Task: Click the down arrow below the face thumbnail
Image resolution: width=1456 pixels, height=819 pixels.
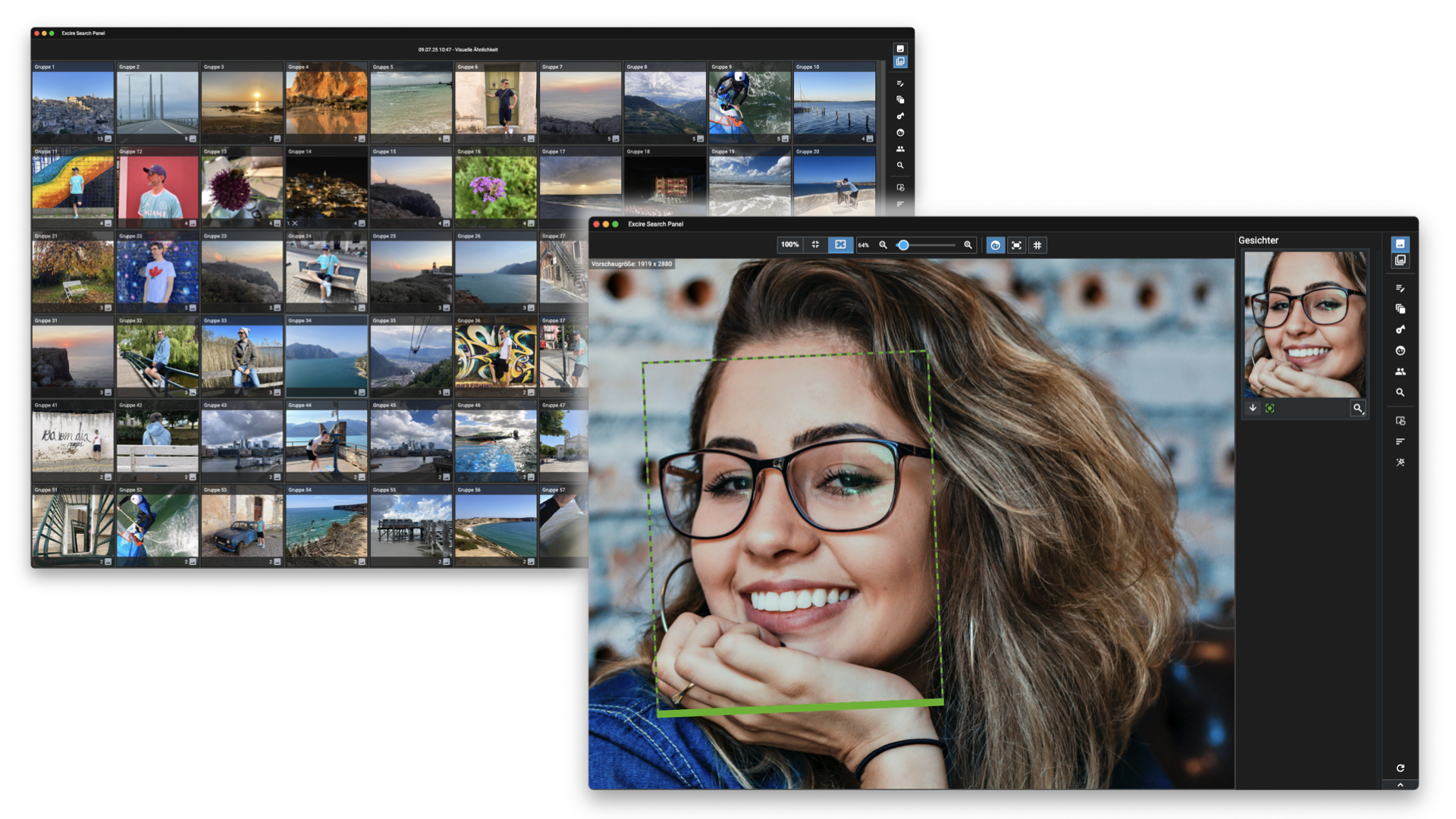Action: click(x=1253, y=408)
